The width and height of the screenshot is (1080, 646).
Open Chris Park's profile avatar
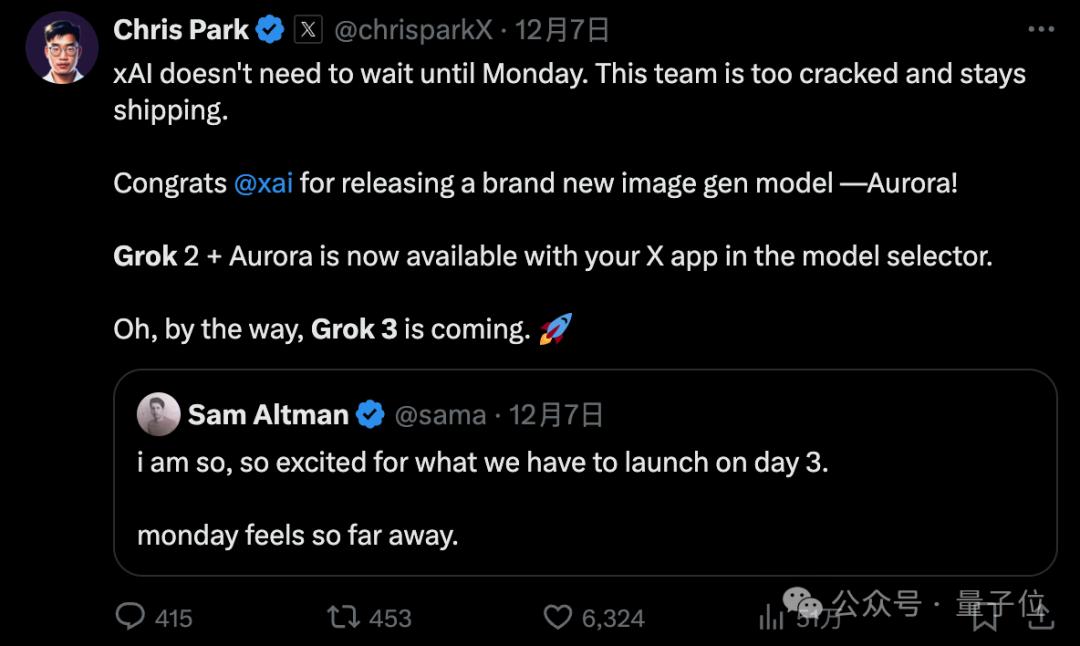point(62,47)
